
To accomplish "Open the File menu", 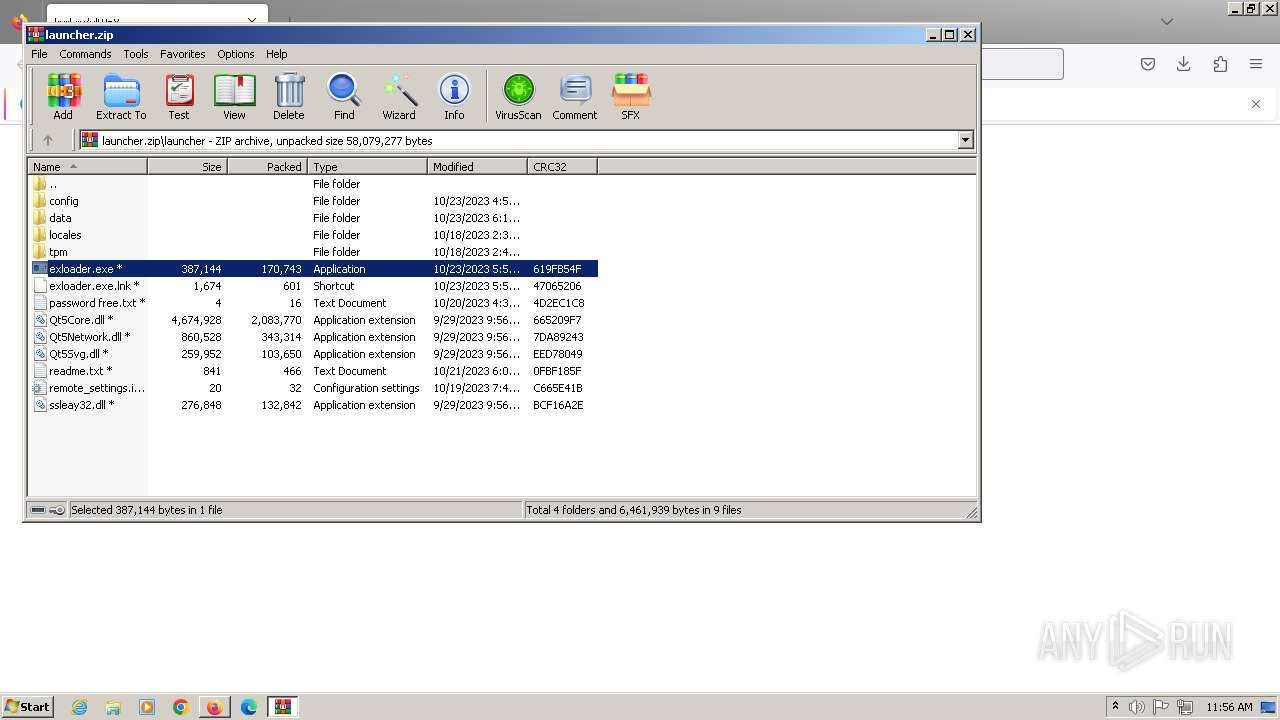I will click(39, 54).
